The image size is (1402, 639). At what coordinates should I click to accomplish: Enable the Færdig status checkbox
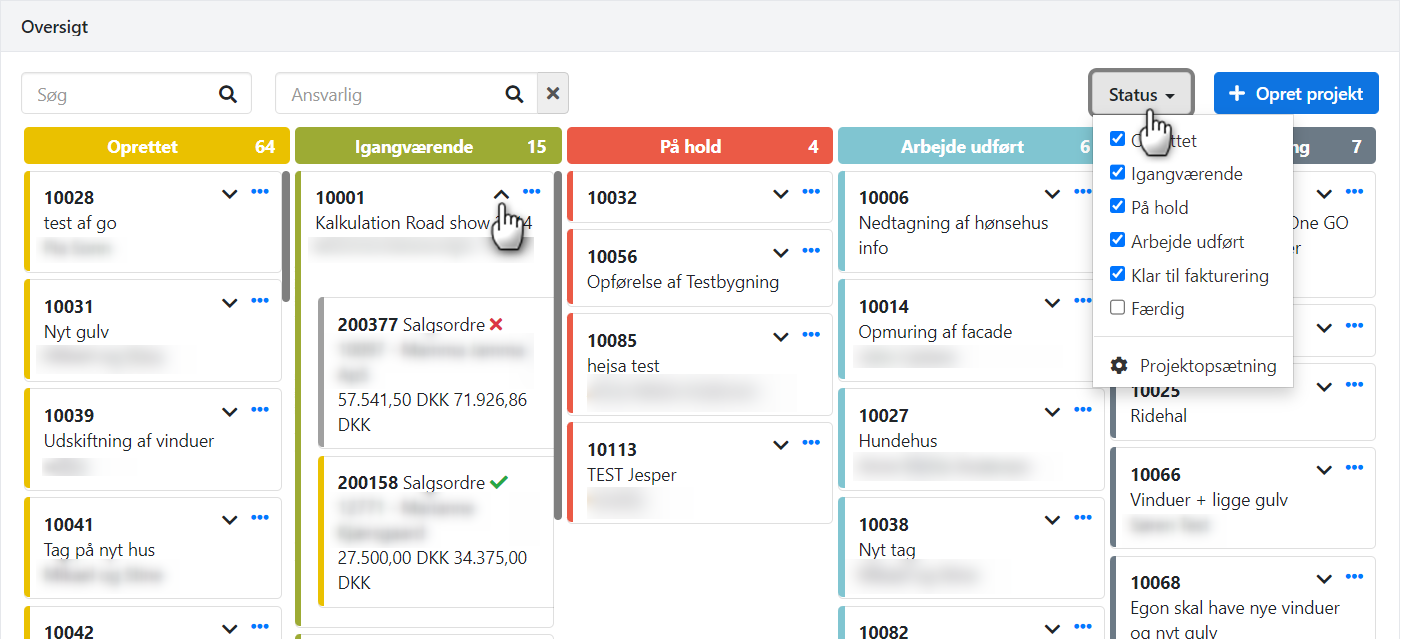1118,309
